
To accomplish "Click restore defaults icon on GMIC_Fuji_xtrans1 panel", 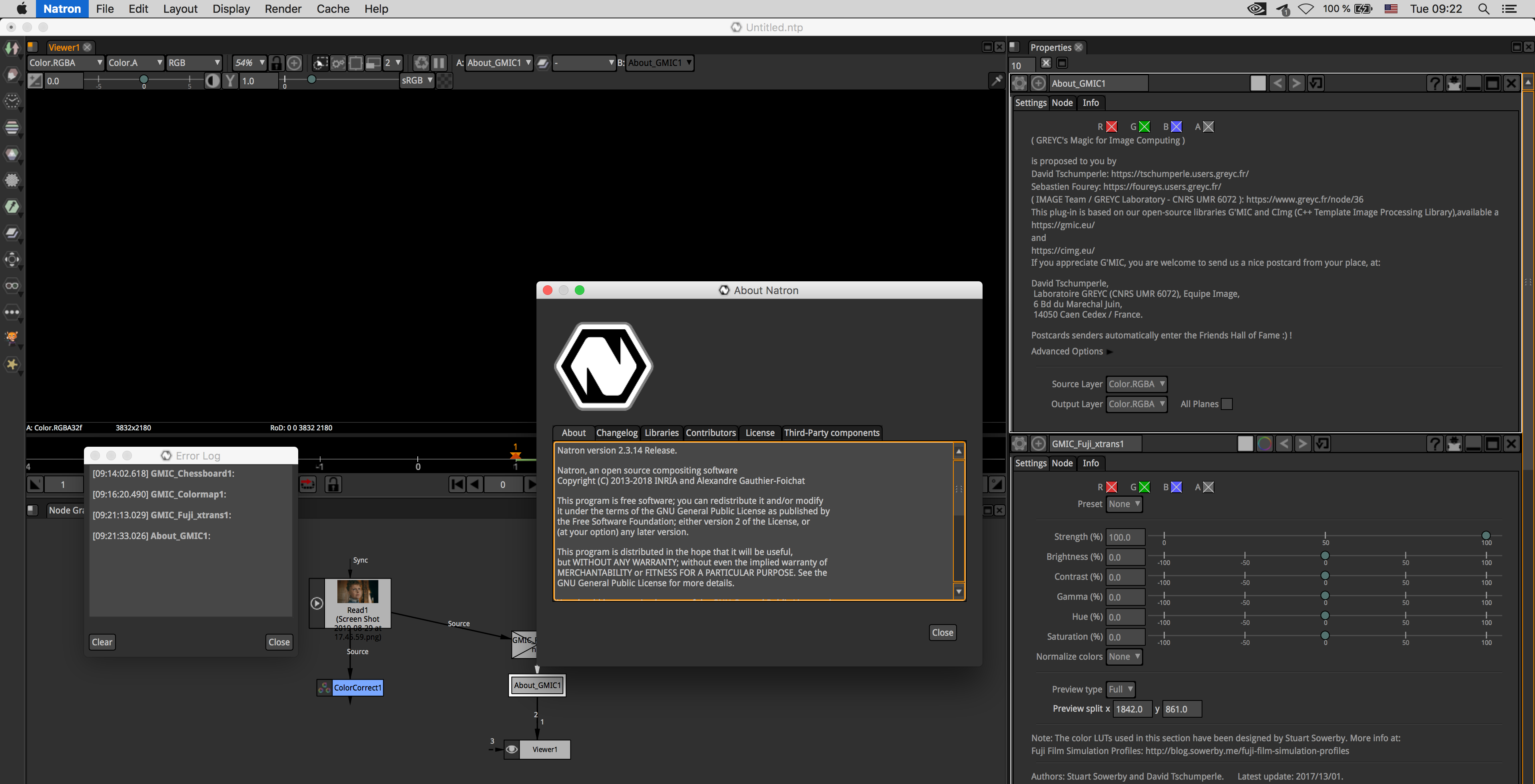I will click(1322, 444).
